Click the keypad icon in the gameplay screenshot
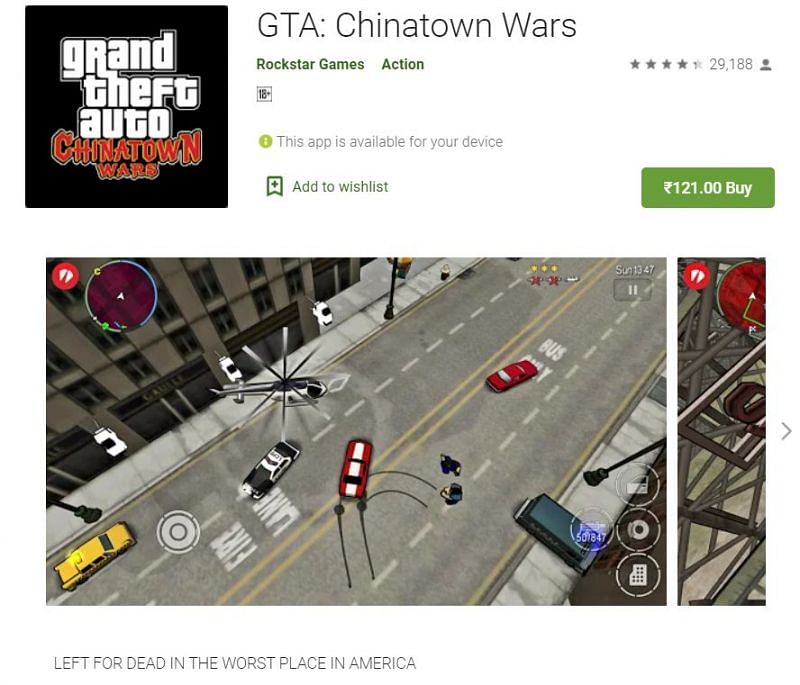Screen dimensions: 800x685 coord(638,575)
